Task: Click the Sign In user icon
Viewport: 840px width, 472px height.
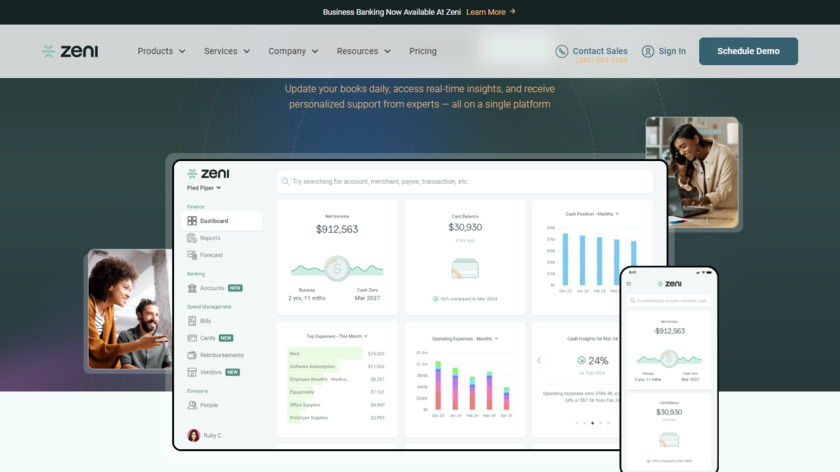Action: point(648,51)
